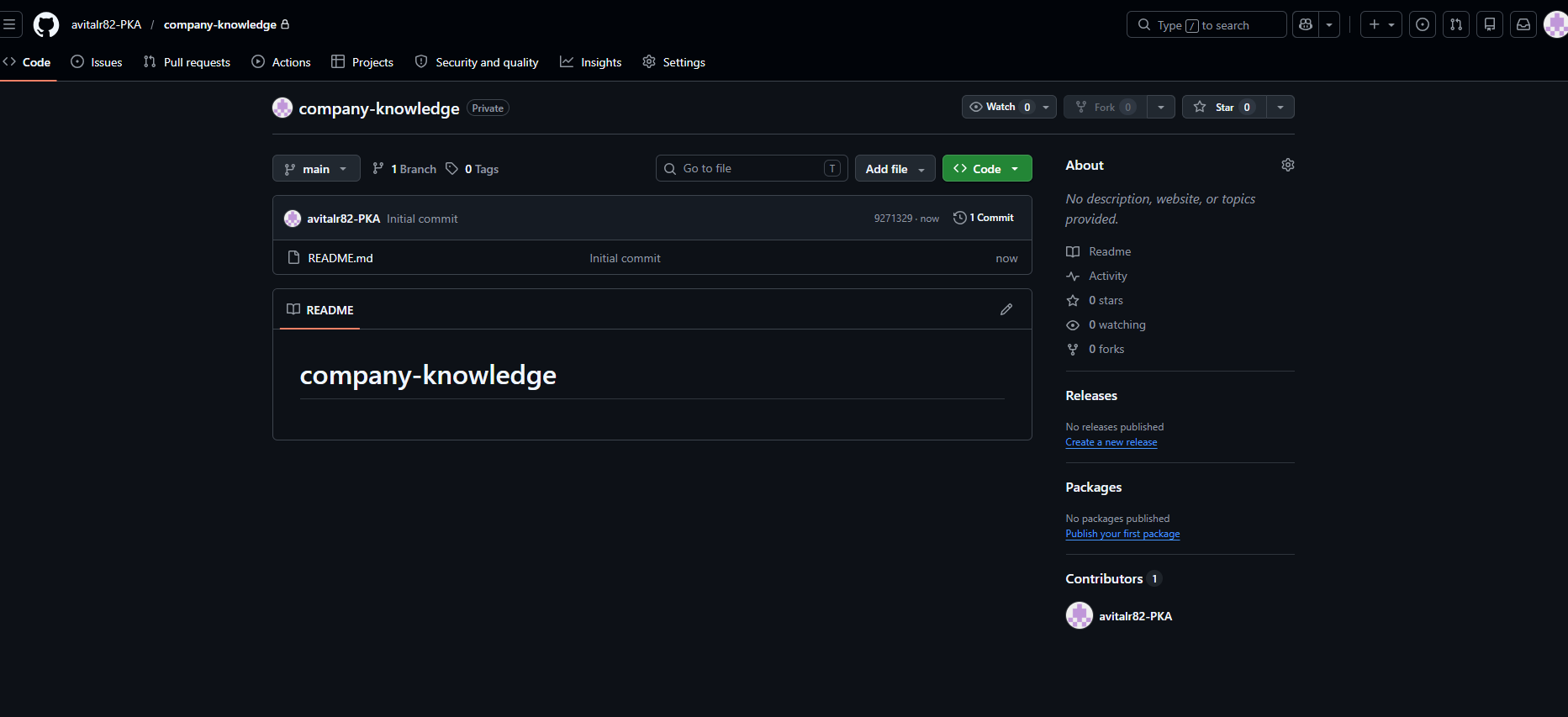Screen dimensions: 1568x717
Task: Open the Issues icon in top header
Action: click(x=1423, y=25)
